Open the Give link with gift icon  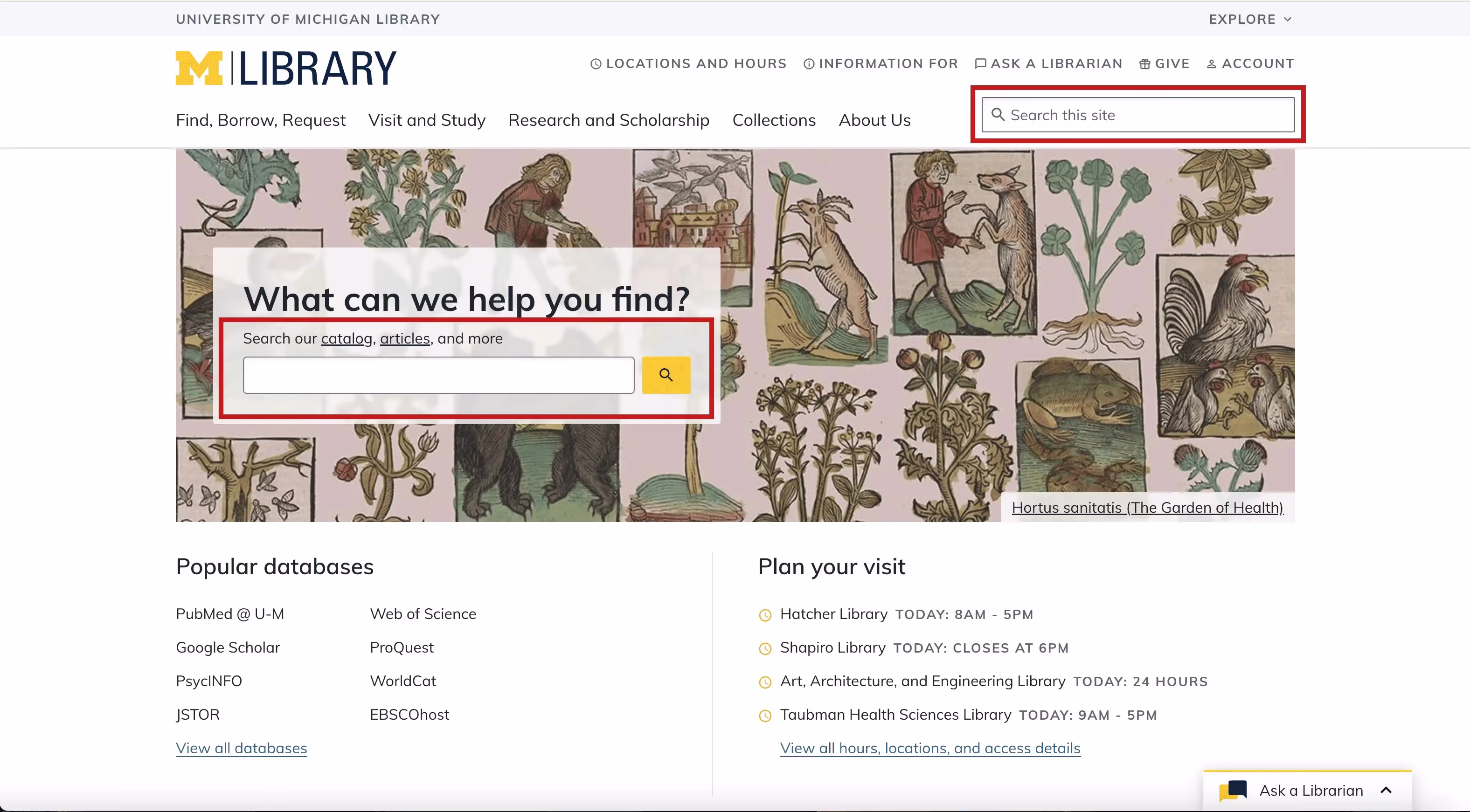[x=1164, y=63]
